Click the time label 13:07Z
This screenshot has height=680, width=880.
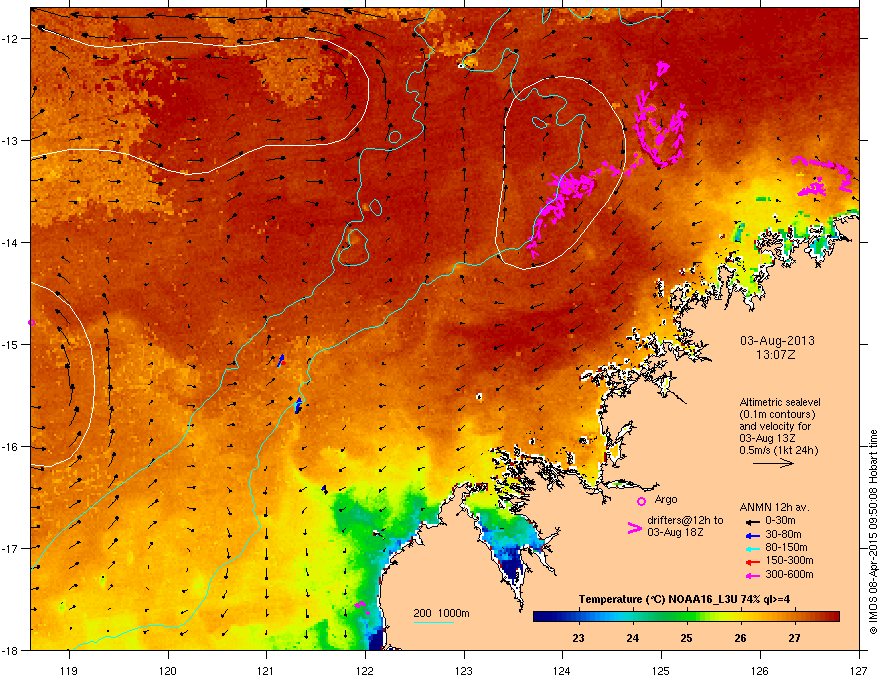point(776,355)
